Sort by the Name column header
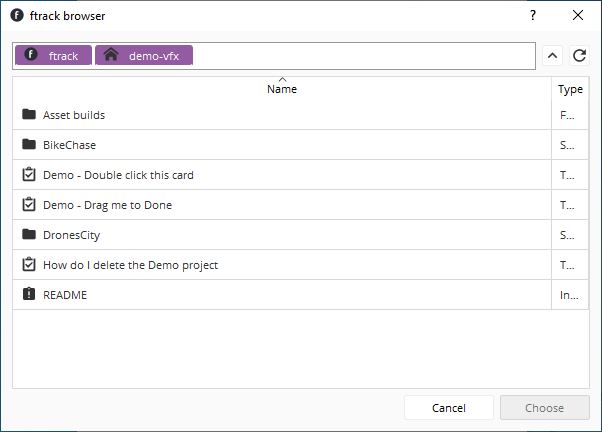 click(x=282, y=89)
